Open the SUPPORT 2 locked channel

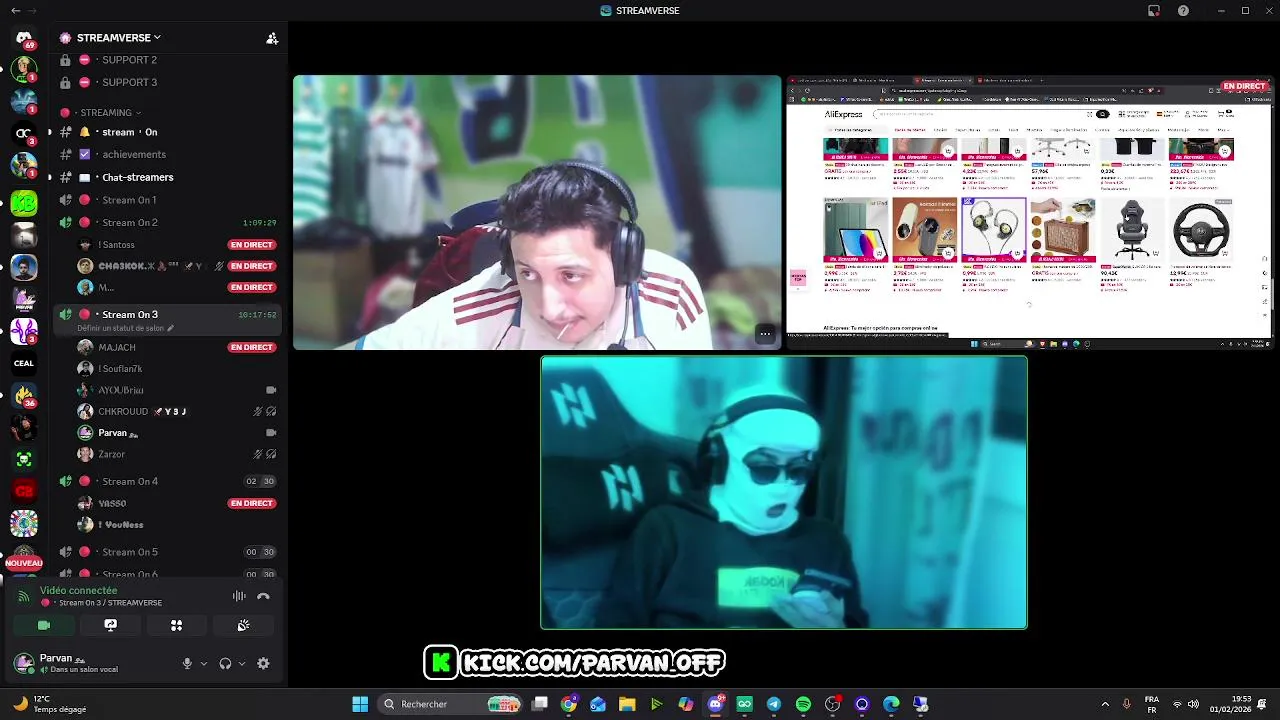click(166, 60)
